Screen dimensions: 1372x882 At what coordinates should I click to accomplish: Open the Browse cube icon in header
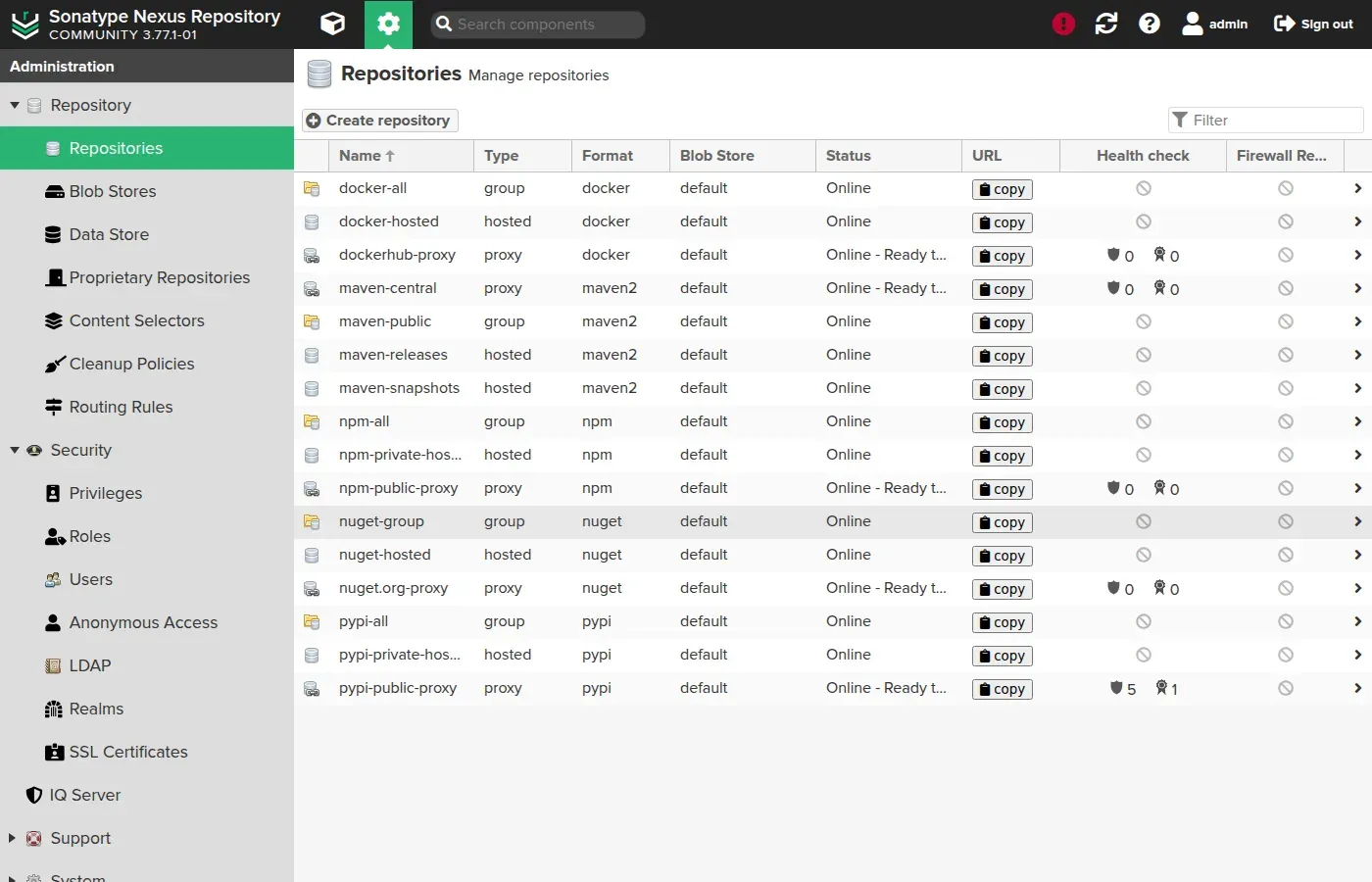click(333, 24)
